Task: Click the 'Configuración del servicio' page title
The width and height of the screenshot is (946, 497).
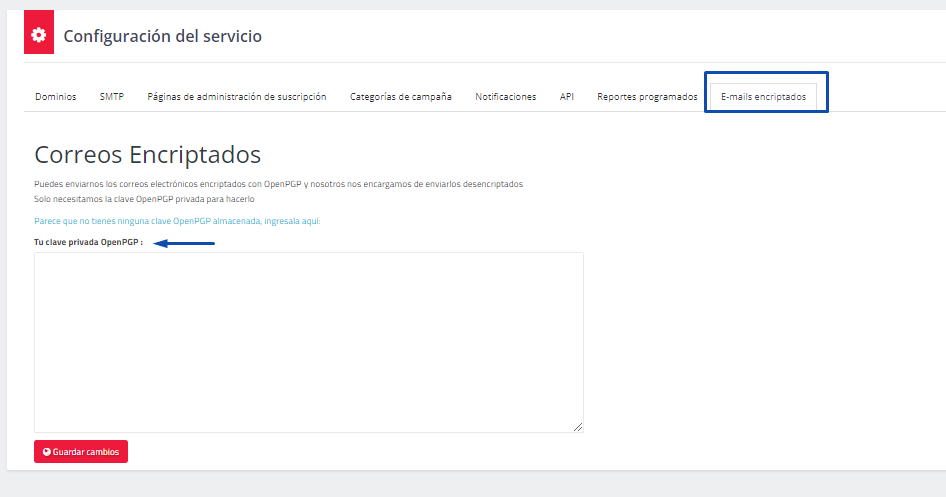Action: 162,36
